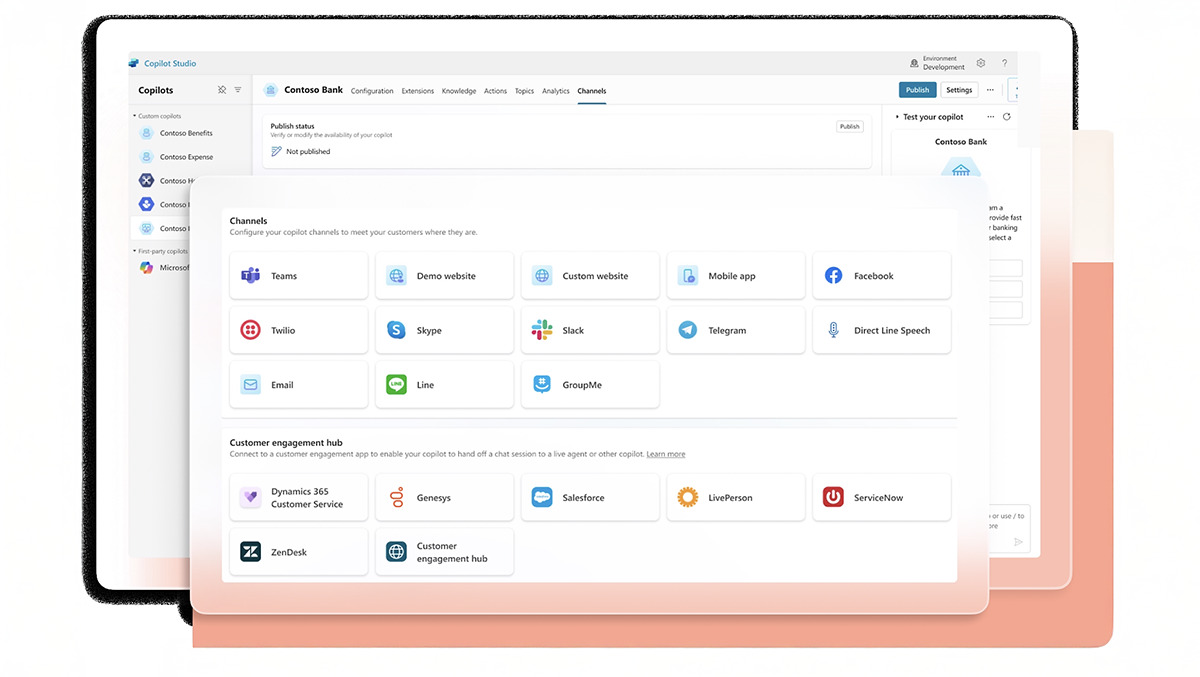
Task: Click the send arrow in test chat
Action: [x=1019, y=542]
